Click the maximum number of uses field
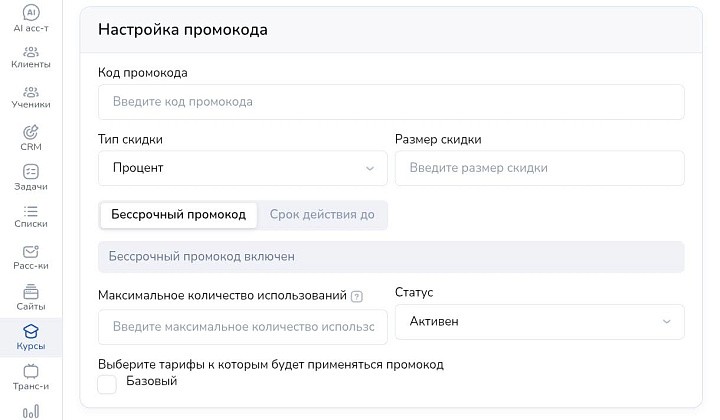 click(243, 327)
